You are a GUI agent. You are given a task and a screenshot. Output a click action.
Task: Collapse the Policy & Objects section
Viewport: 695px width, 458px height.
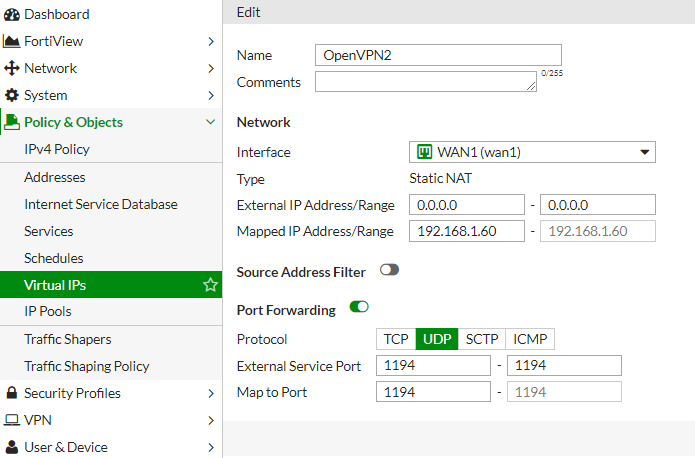210,122
